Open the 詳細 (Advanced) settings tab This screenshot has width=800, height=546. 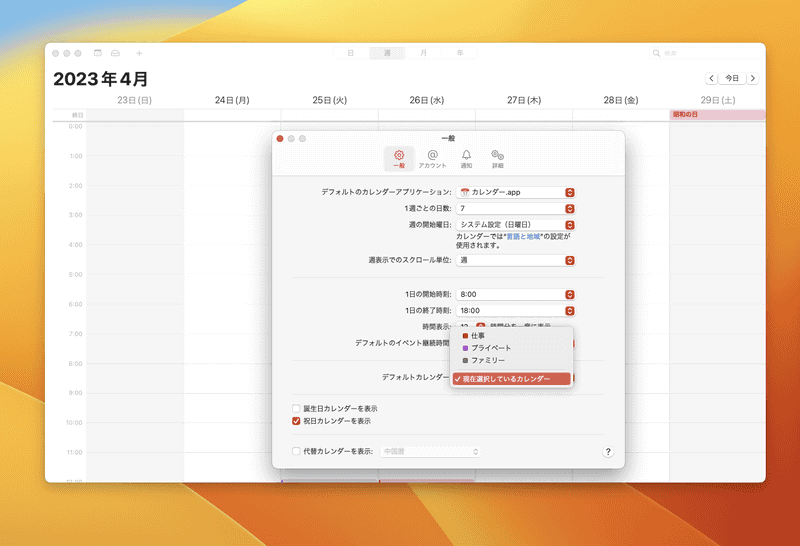[x=497, y=159]
